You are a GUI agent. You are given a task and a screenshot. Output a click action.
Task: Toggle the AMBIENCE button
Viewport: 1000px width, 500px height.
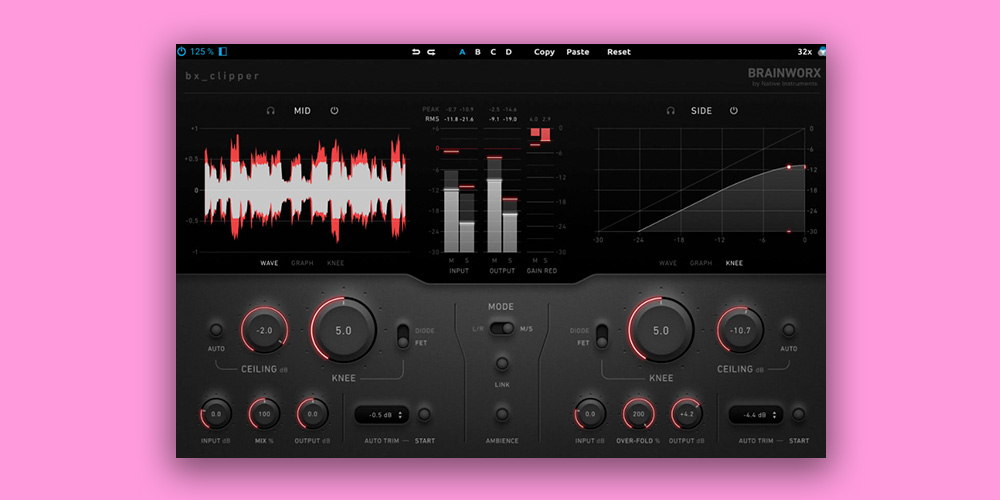tap(501, 413)
